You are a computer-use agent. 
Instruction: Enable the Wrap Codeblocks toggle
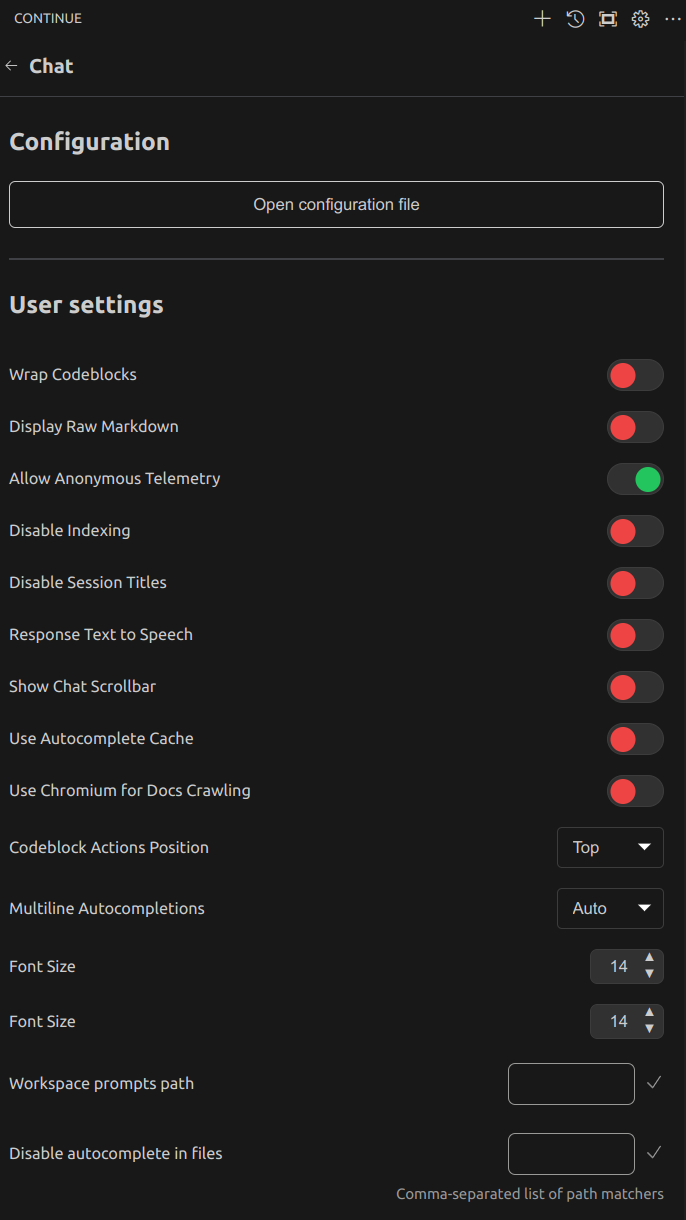[635, 375]
